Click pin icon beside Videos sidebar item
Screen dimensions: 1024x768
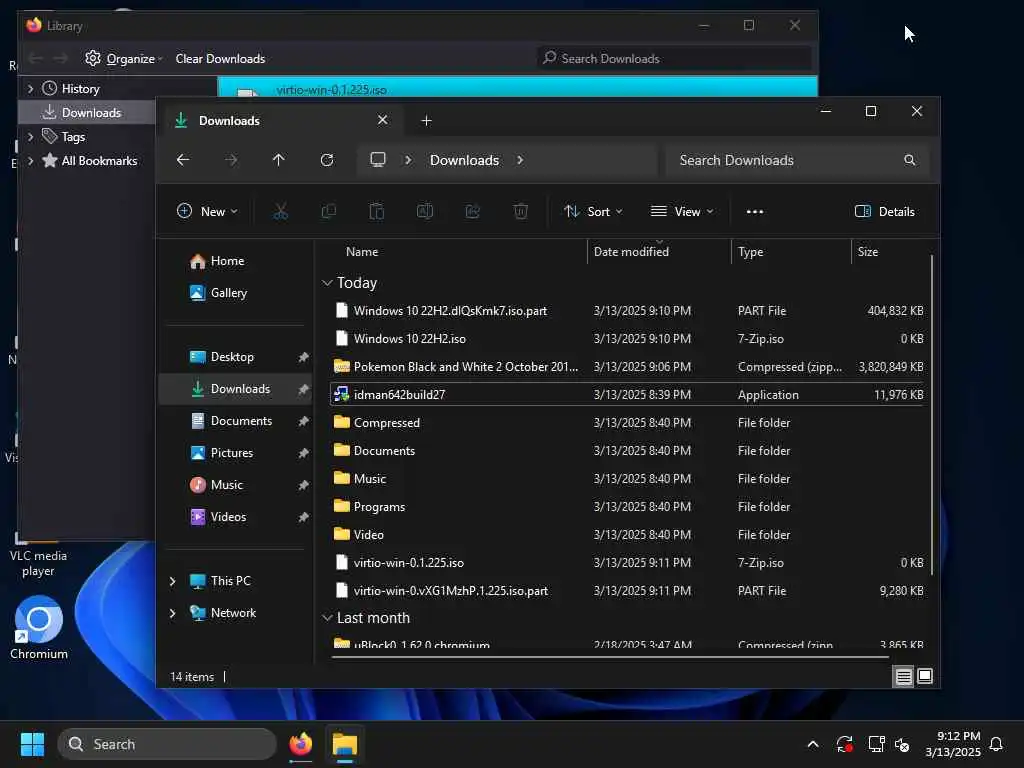[303, 517]
